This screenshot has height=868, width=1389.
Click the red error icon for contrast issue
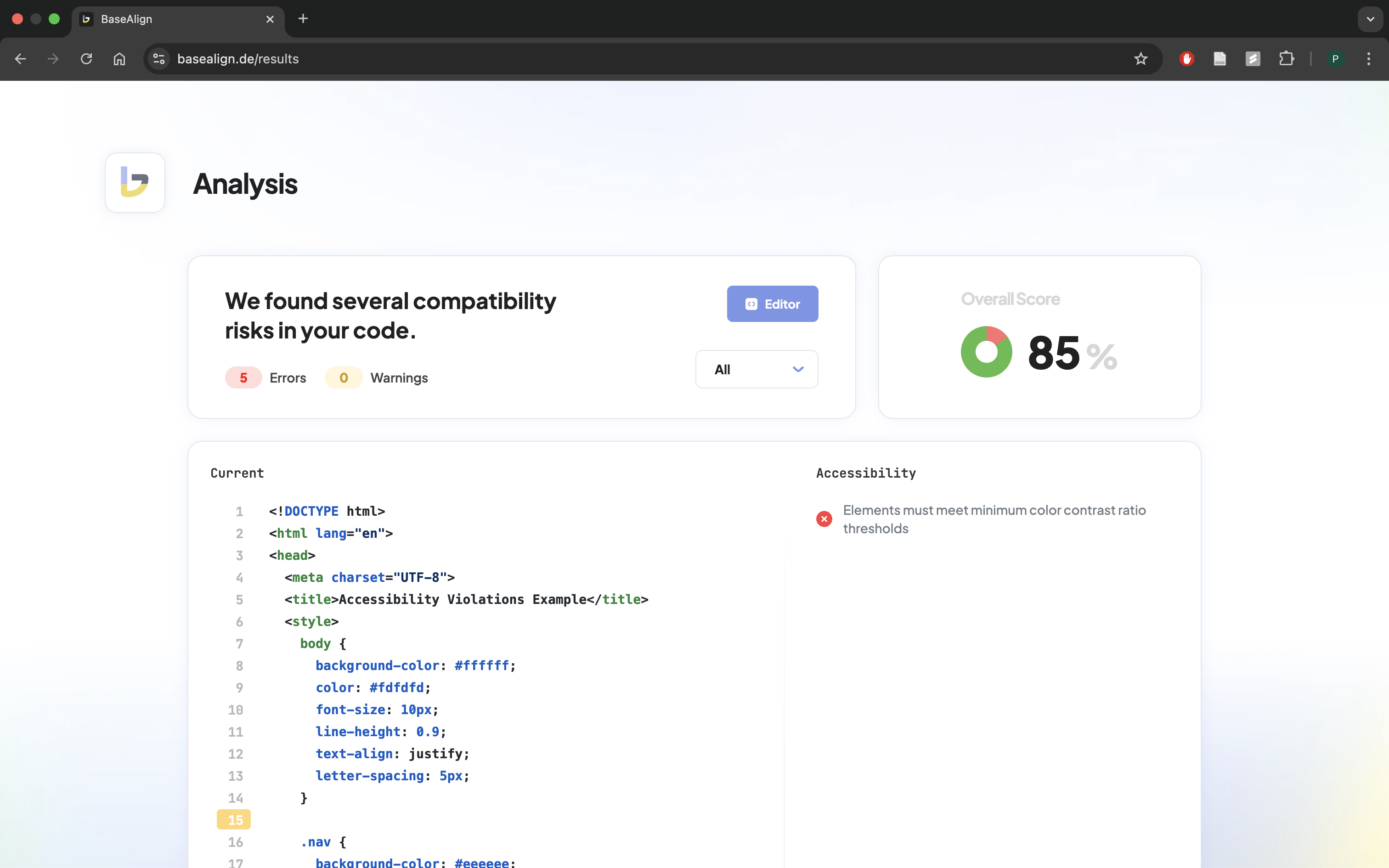(x=824, y=519)
